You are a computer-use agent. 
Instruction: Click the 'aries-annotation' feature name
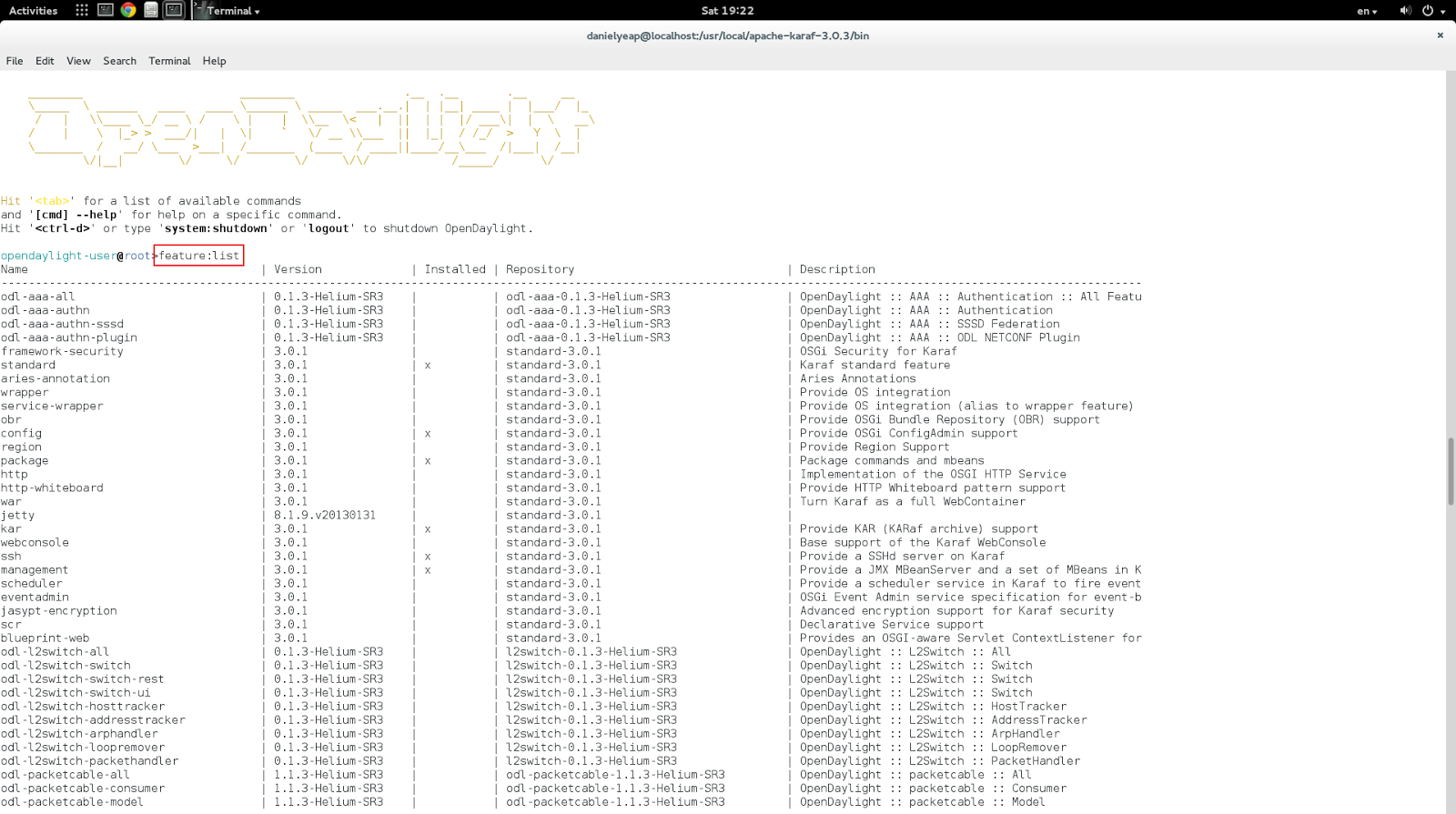point(56,378)
